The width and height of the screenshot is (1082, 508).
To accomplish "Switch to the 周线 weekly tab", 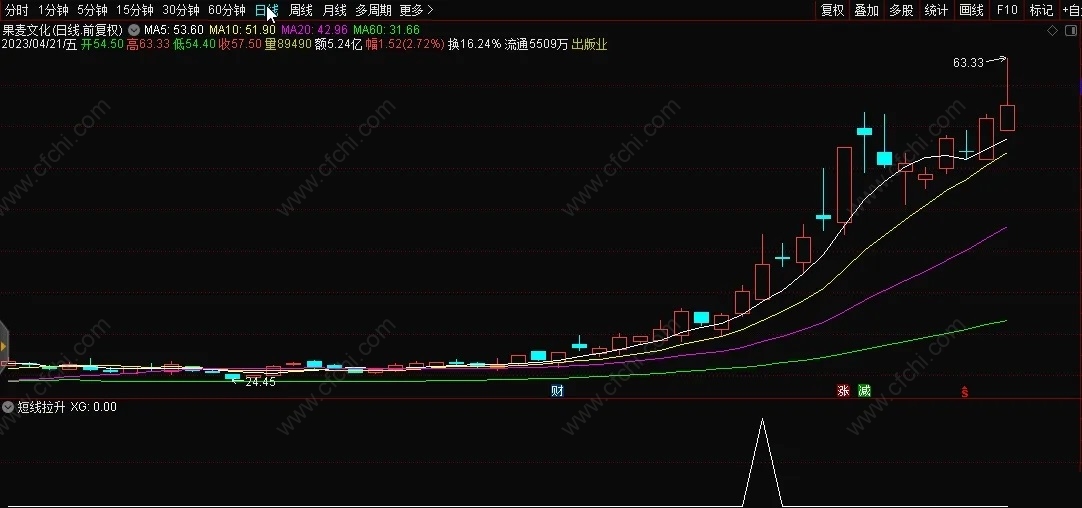I will (x=300, y=10).
